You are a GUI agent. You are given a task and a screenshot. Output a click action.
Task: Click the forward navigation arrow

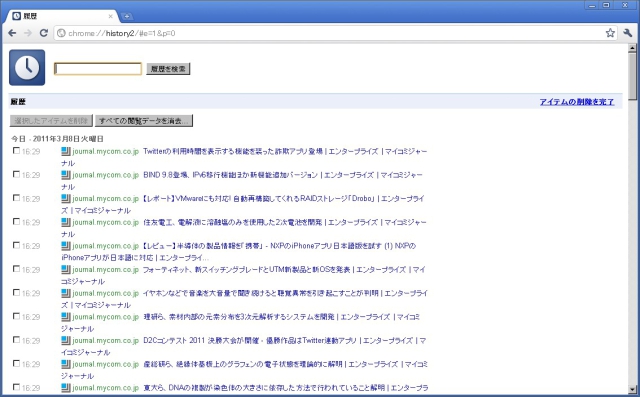28,33
